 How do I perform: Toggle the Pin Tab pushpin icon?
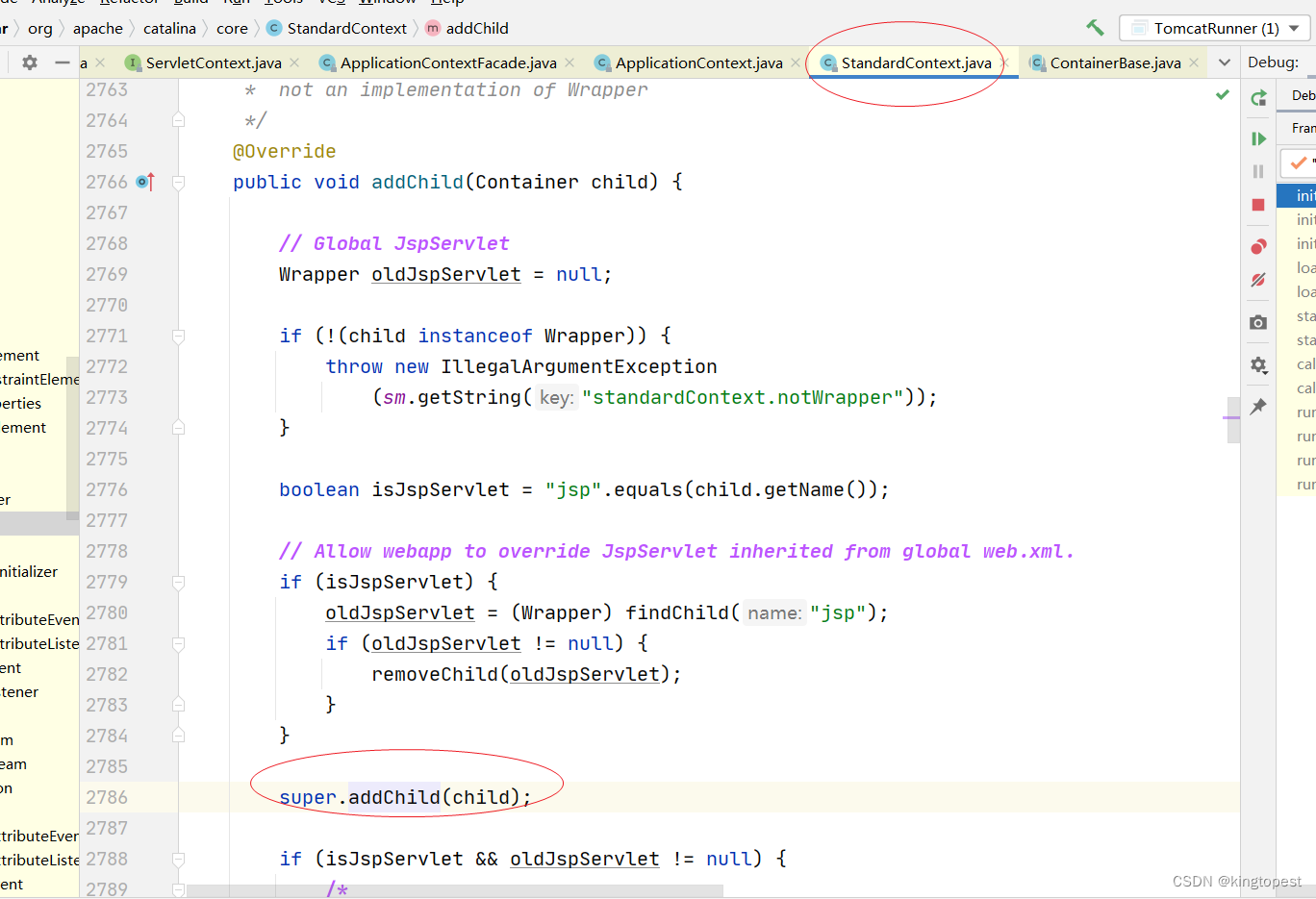(1258, 407)
